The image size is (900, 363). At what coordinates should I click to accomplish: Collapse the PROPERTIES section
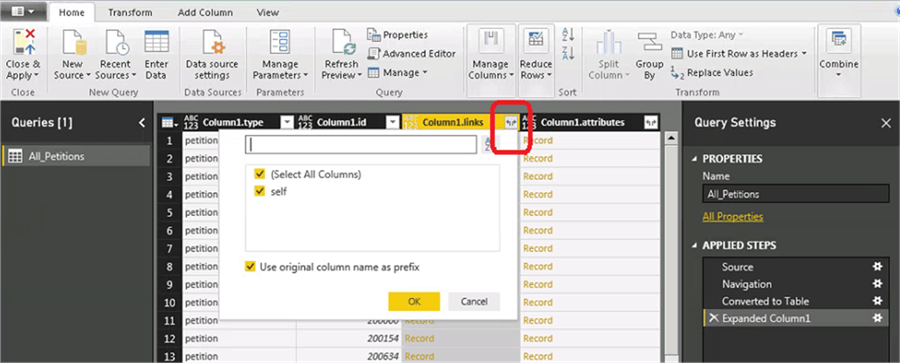[696, 159]
